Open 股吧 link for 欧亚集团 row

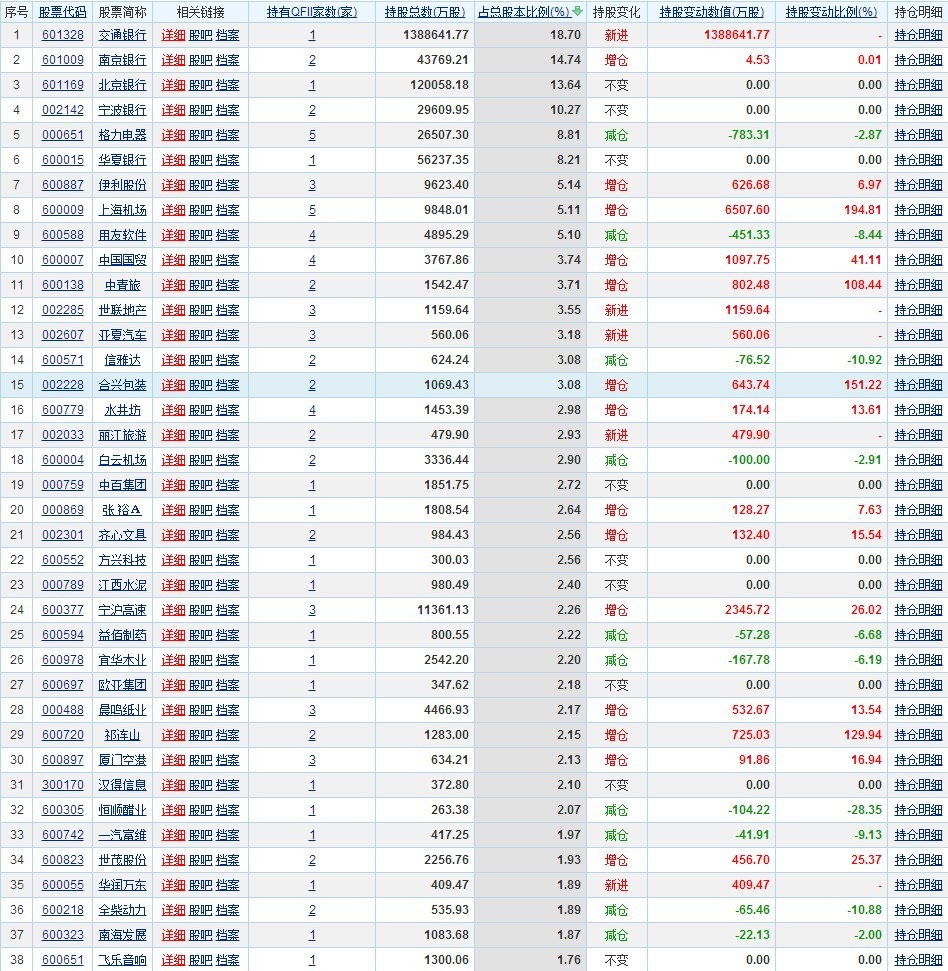coord(201,684)
